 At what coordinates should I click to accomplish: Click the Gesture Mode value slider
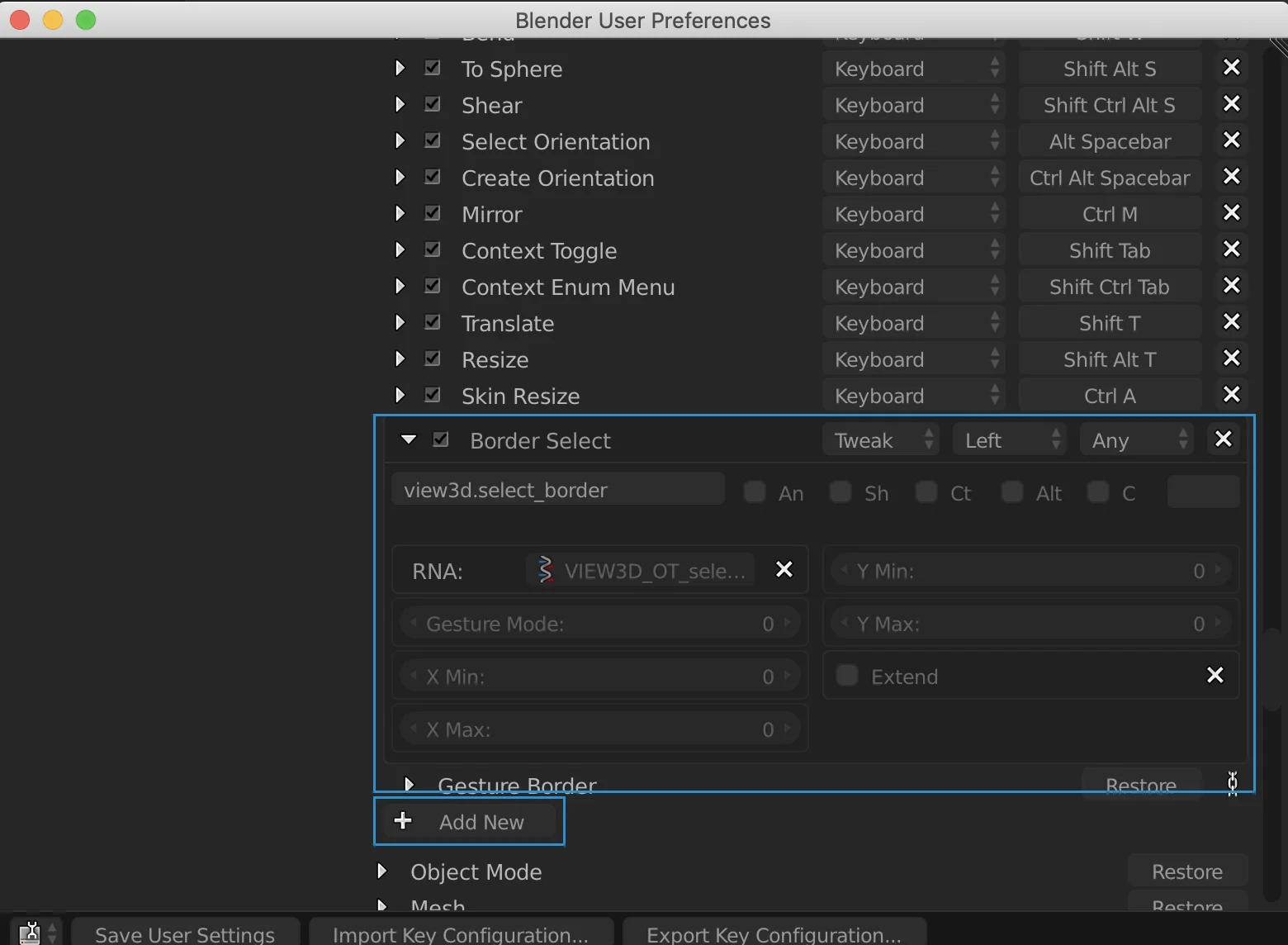[x=599, y=623]
